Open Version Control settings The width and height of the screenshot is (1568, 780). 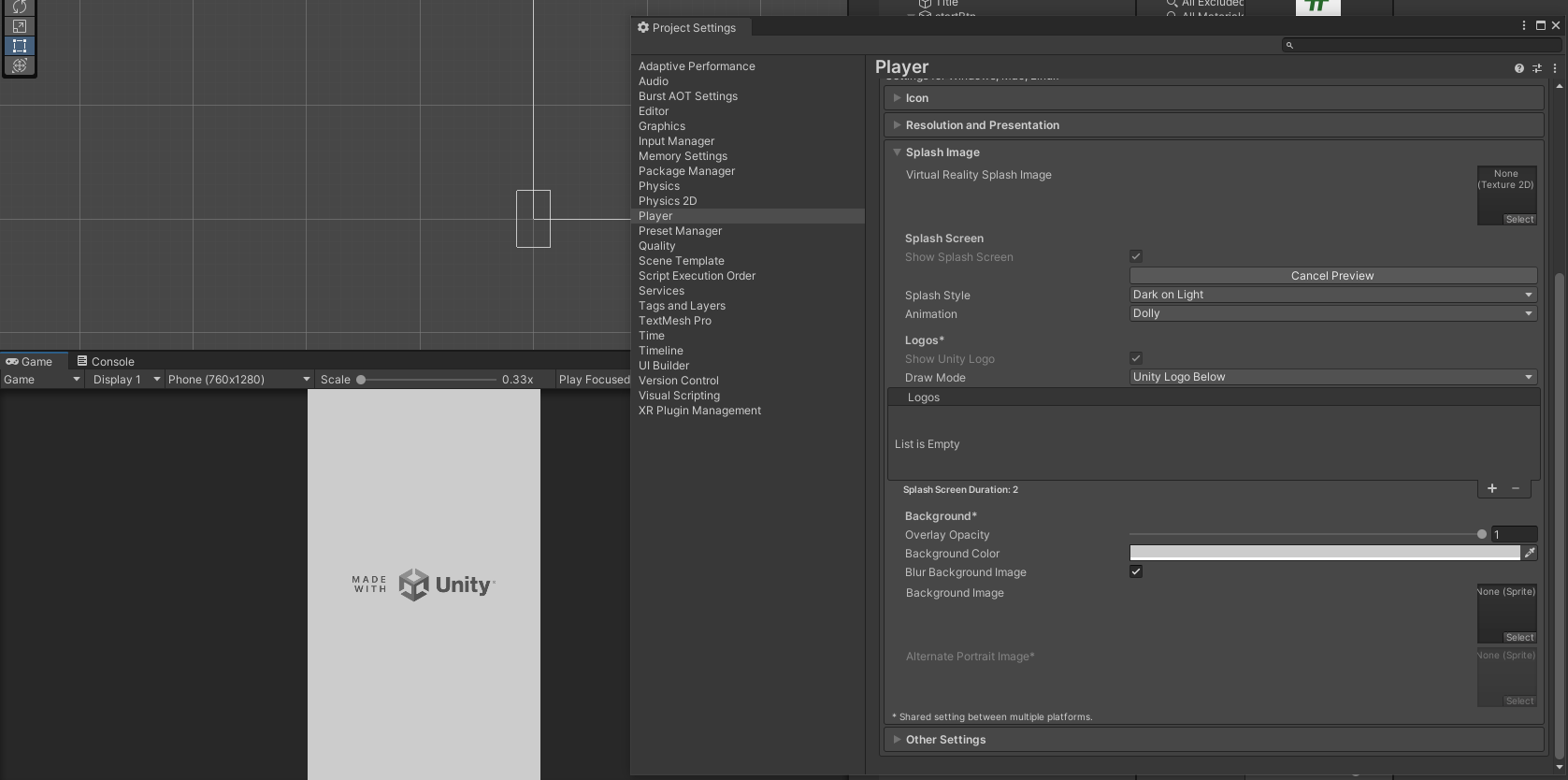click(679, 381)
